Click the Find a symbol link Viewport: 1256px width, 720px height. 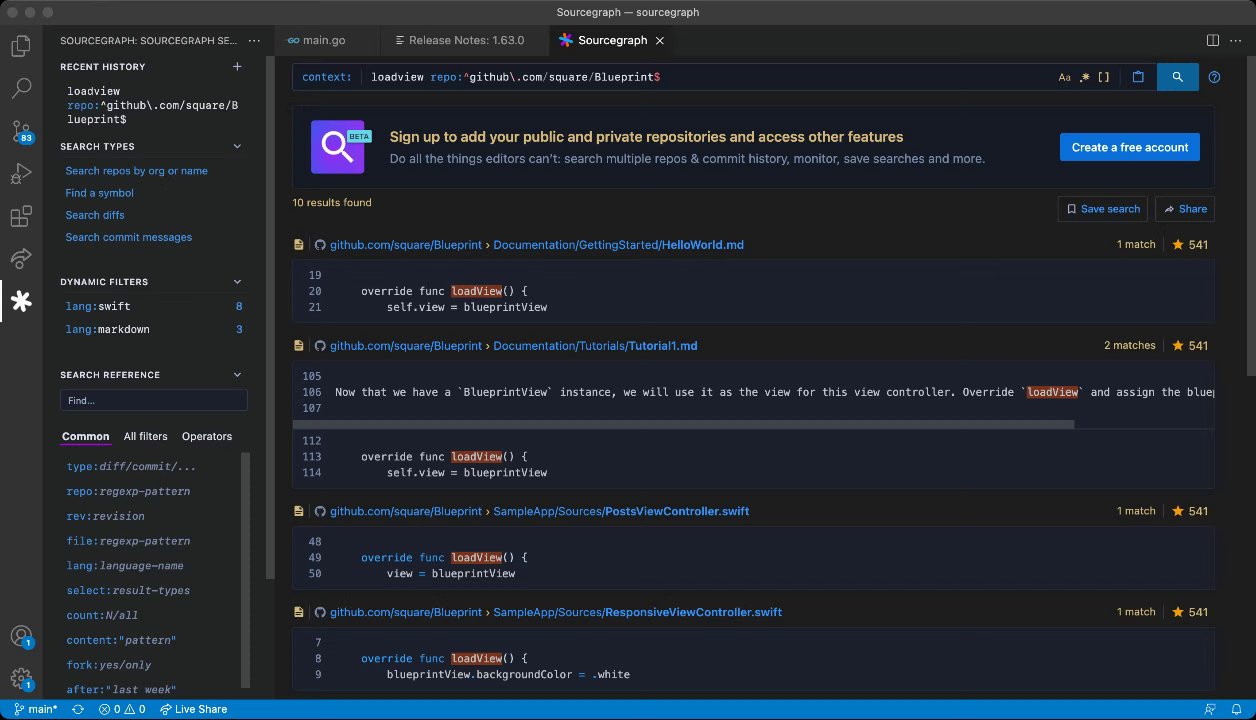pyautogui.click(x=99, y=193)
